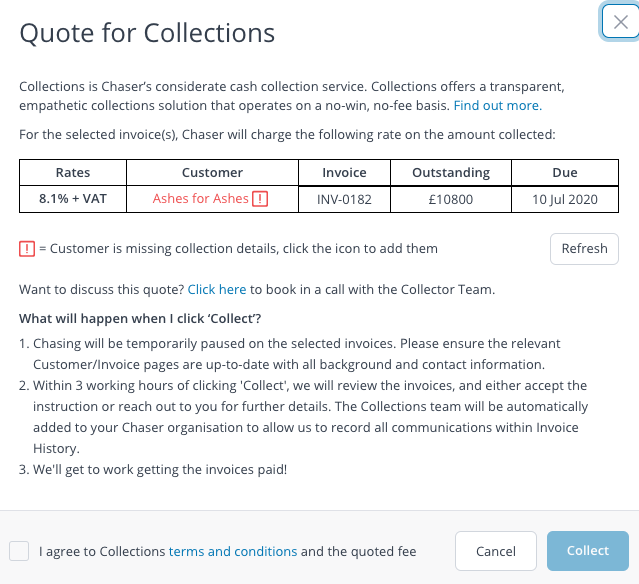Viewport: 639px width, 584px height.
Task: Click the red warning icon in the legend
Action: click(27, 249)
